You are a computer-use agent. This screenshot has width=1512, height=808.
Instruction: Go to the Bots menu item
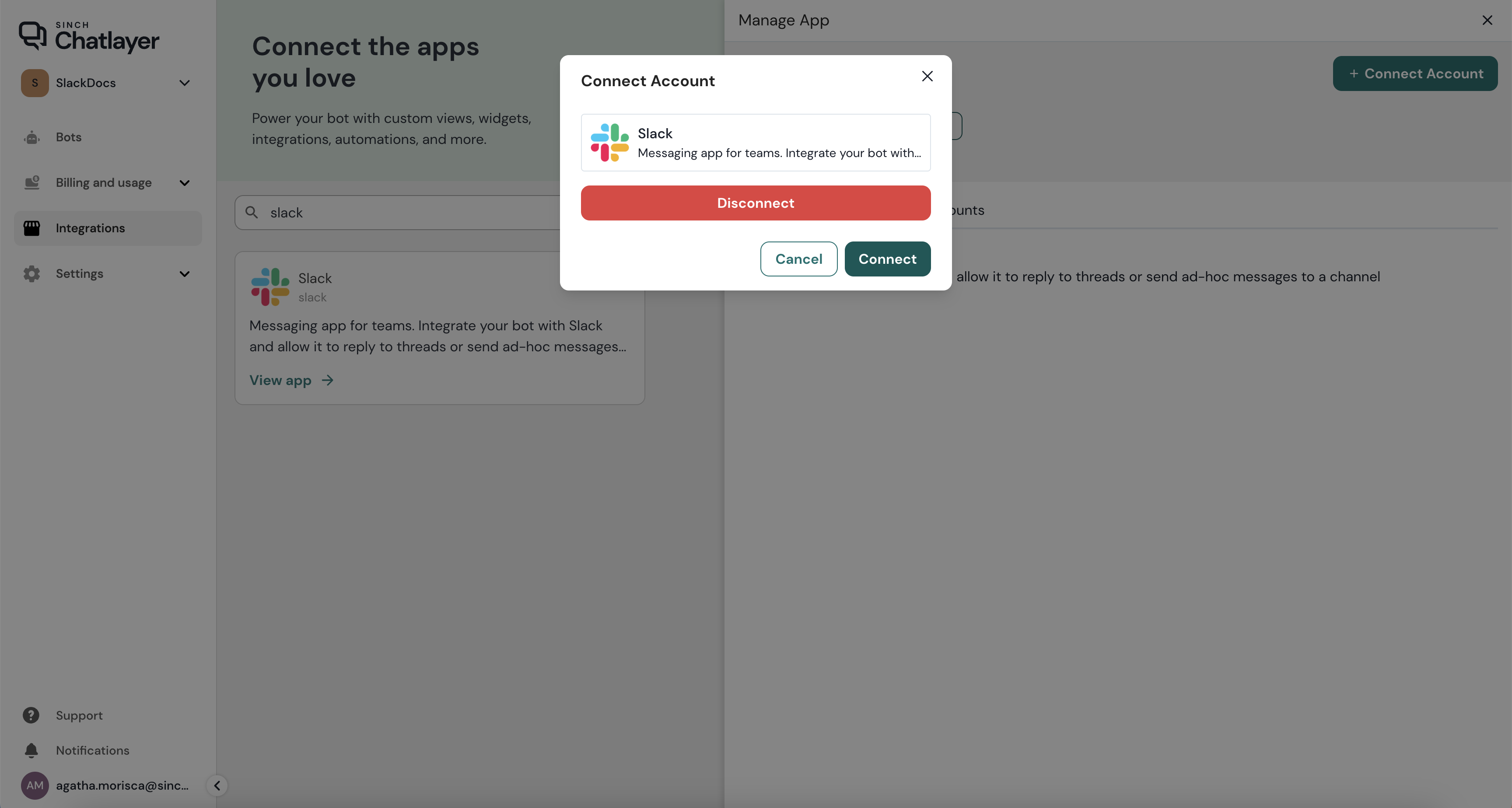tap(69, 137)
